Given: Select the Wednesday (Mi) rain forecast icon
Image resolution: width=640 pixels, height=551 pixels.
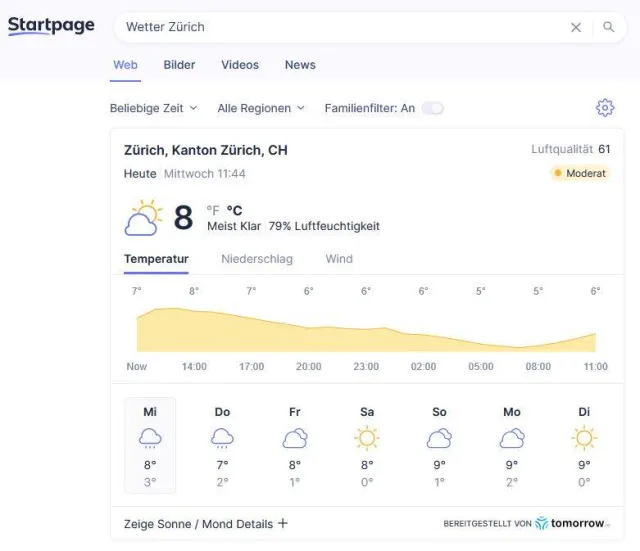Looking at the screenshot, I should [150, 438].
